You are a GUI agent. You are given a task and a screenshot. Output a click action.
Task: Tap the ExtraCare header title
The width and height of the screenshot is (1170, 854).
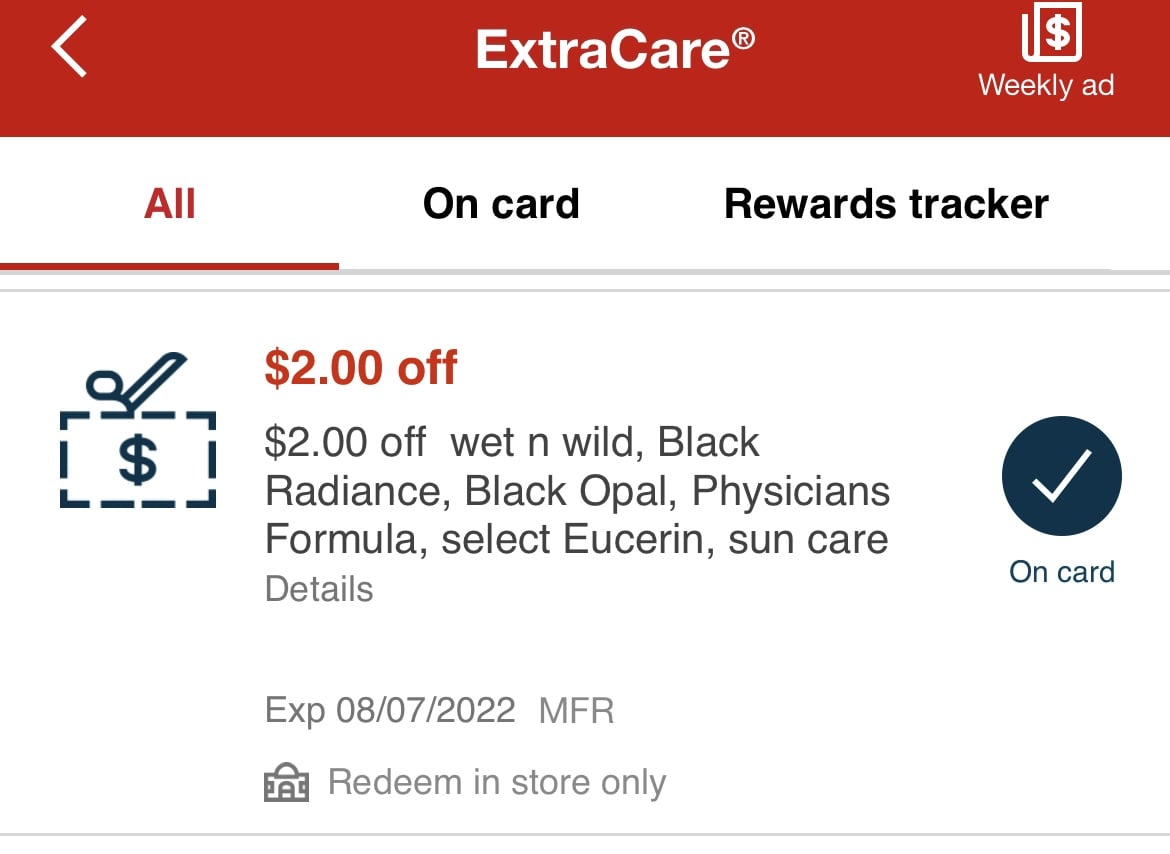tap(616, 49)
